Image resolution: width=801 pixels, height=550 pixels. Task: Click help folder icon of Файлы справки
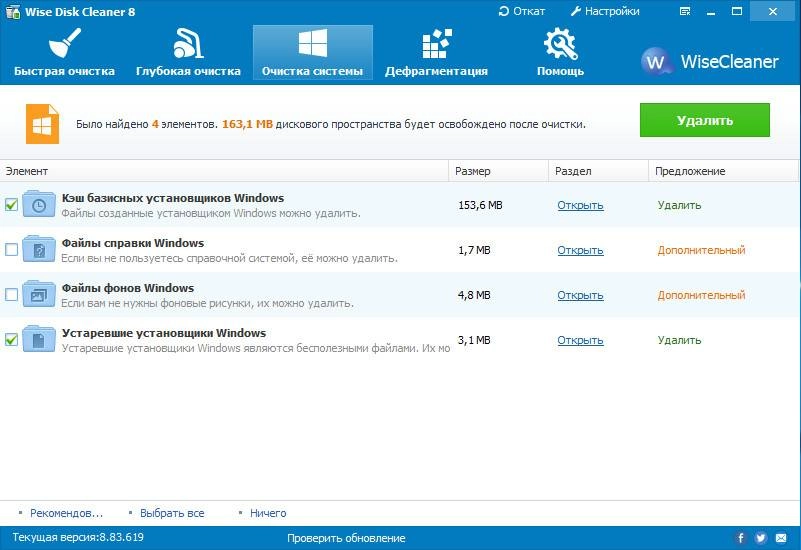point(39,249)
